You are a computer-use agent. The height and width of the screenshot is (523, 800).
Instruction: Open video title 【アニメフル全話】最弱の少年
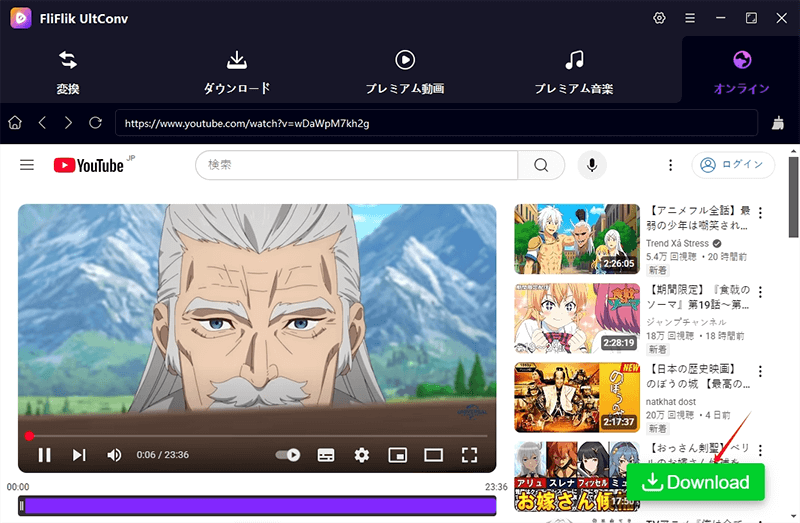[x=698, y=218]
